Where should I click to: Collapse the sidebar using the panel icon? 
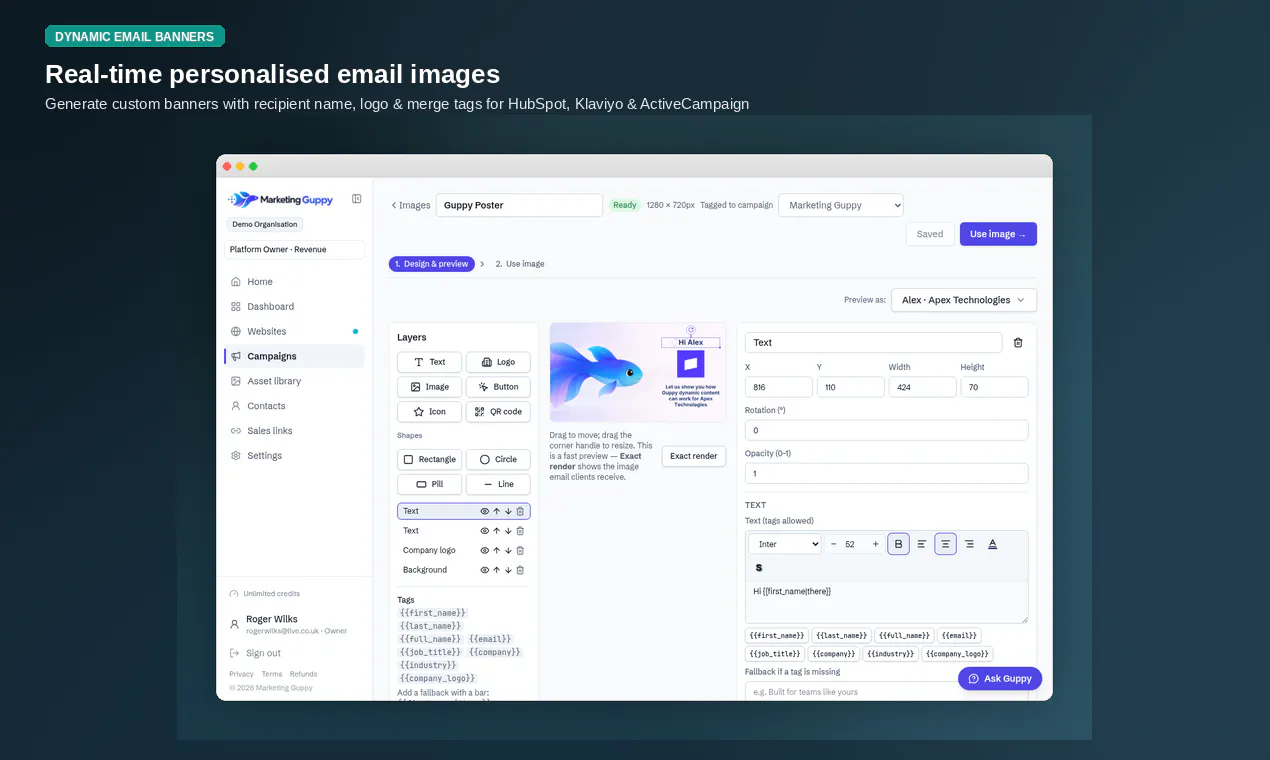[356, 199]
